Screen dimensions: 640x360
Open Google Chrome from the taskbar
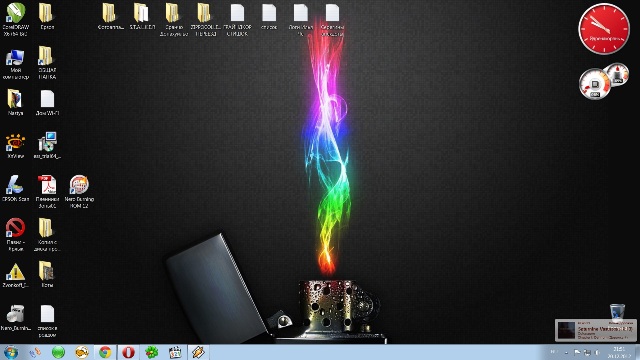tap(105, 352)
